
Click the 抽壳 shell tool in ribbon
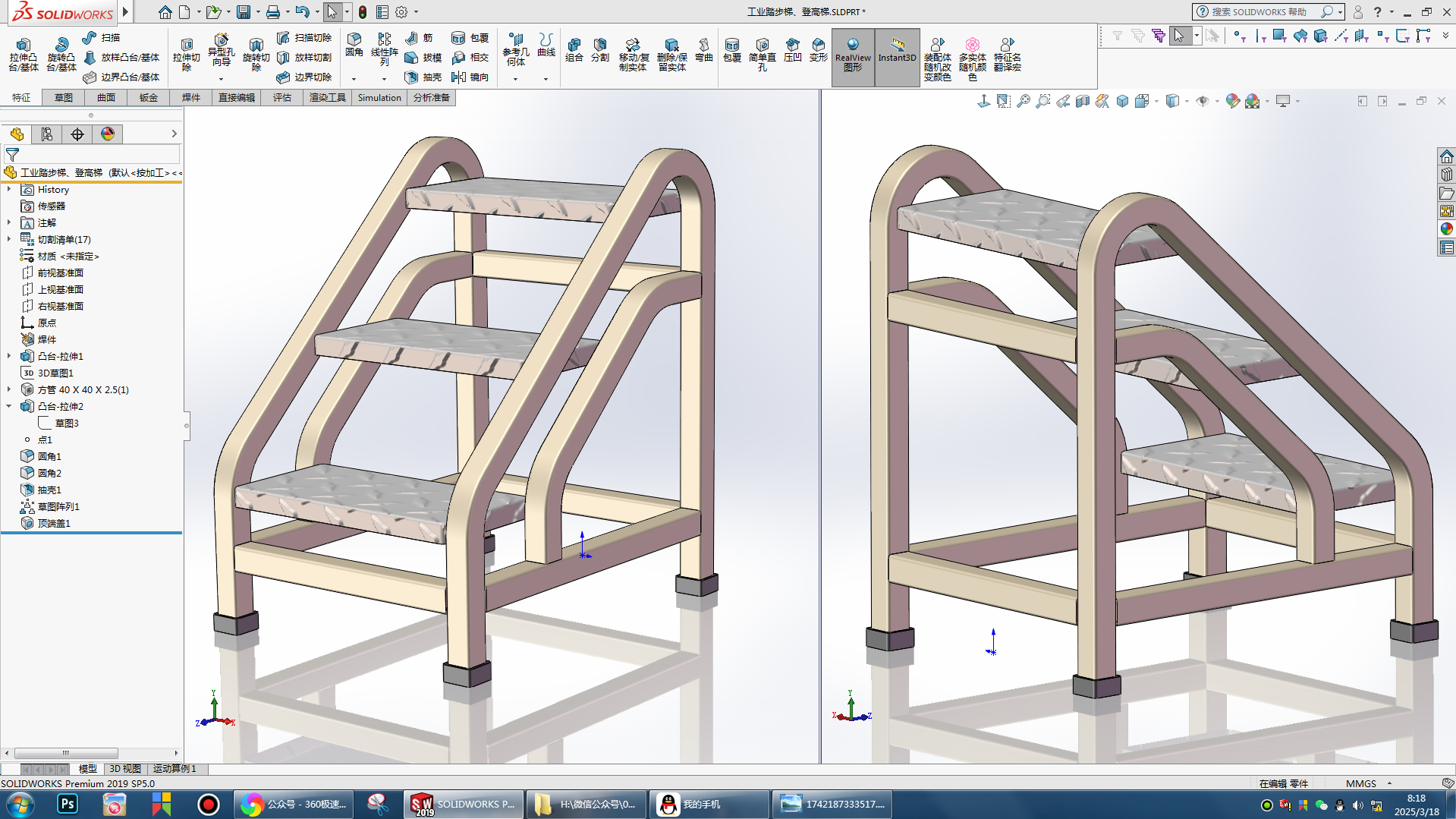(423, 77)
